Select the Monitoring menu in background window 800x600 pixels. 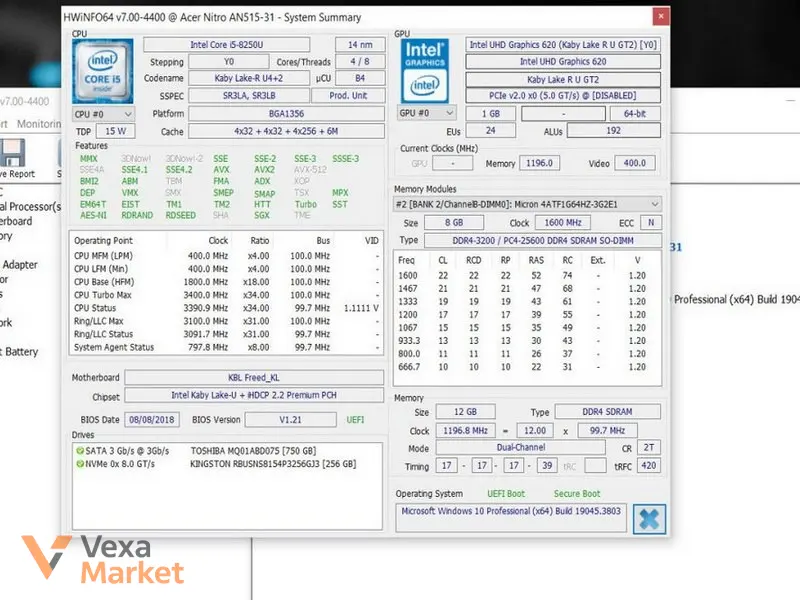[x=39, y=124]
